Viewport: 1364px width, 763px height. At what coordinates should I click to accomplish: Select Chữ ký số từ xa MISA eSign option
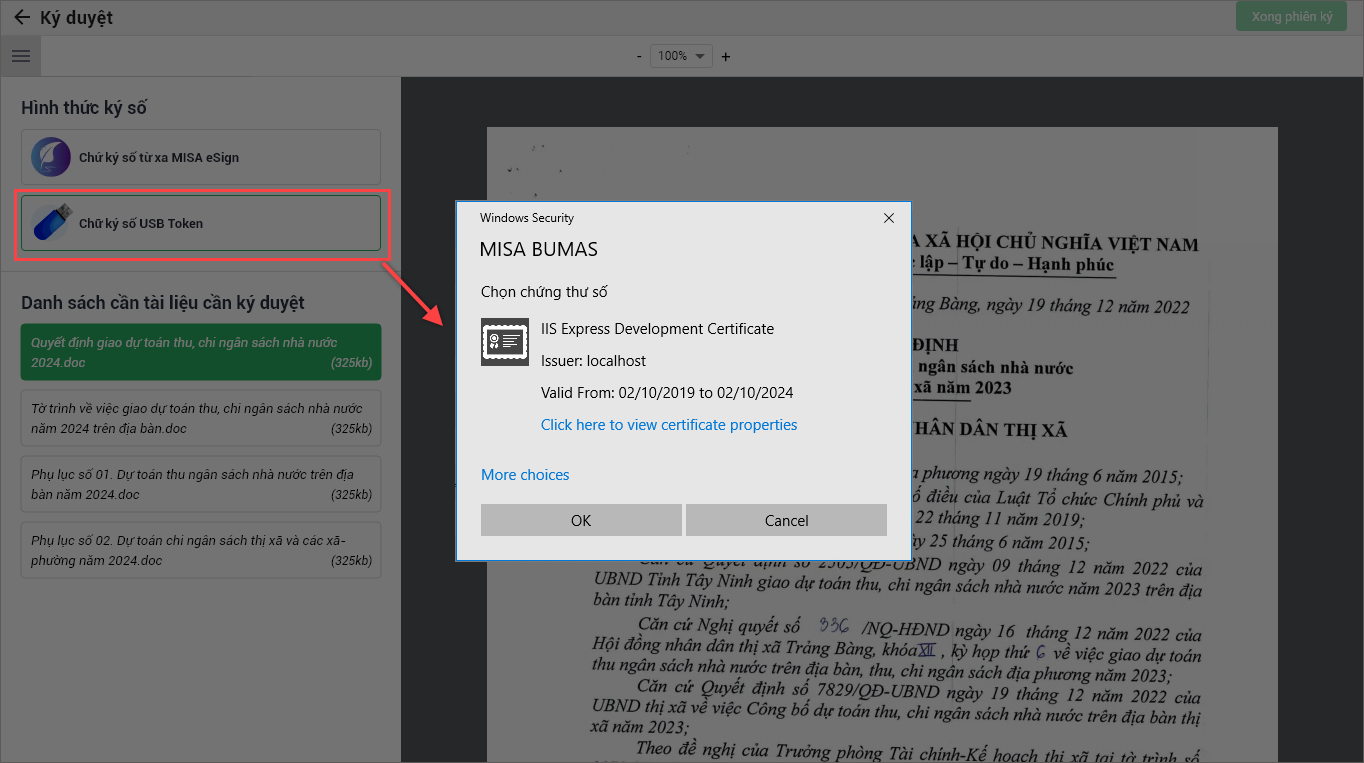point(201,157)
